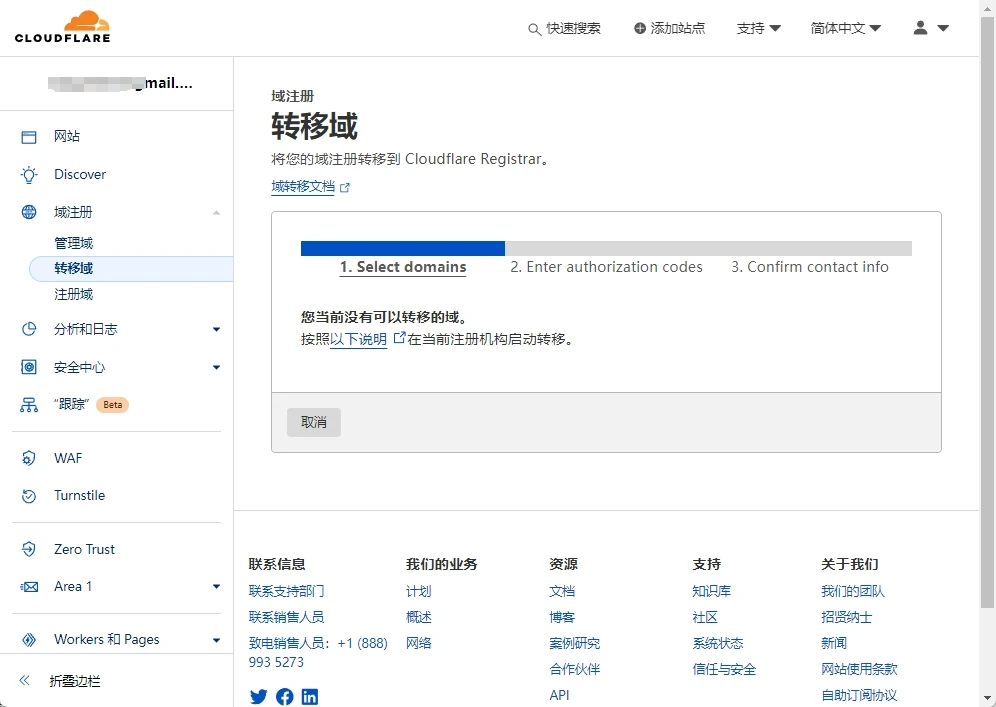Open the 我们的团队 footer link
Image resolution: width=996 pixels, height=707 pixels.
853,591
